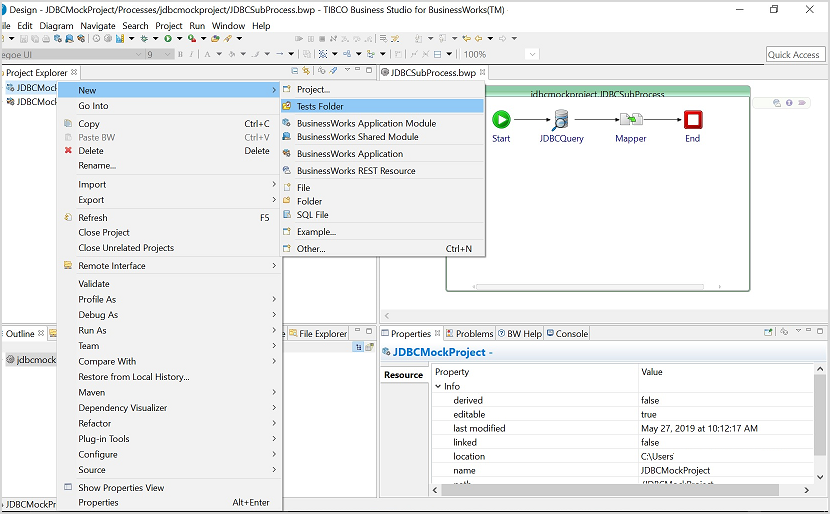Click the red End node icon
Viewport: 830px width, 514px height.
692,120
